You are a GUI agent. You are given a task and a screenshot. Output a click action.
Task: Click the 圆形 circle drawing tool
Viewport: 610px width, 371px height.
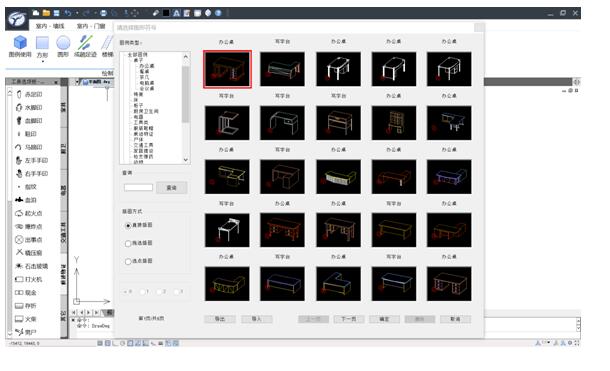(x=63, y=46)
